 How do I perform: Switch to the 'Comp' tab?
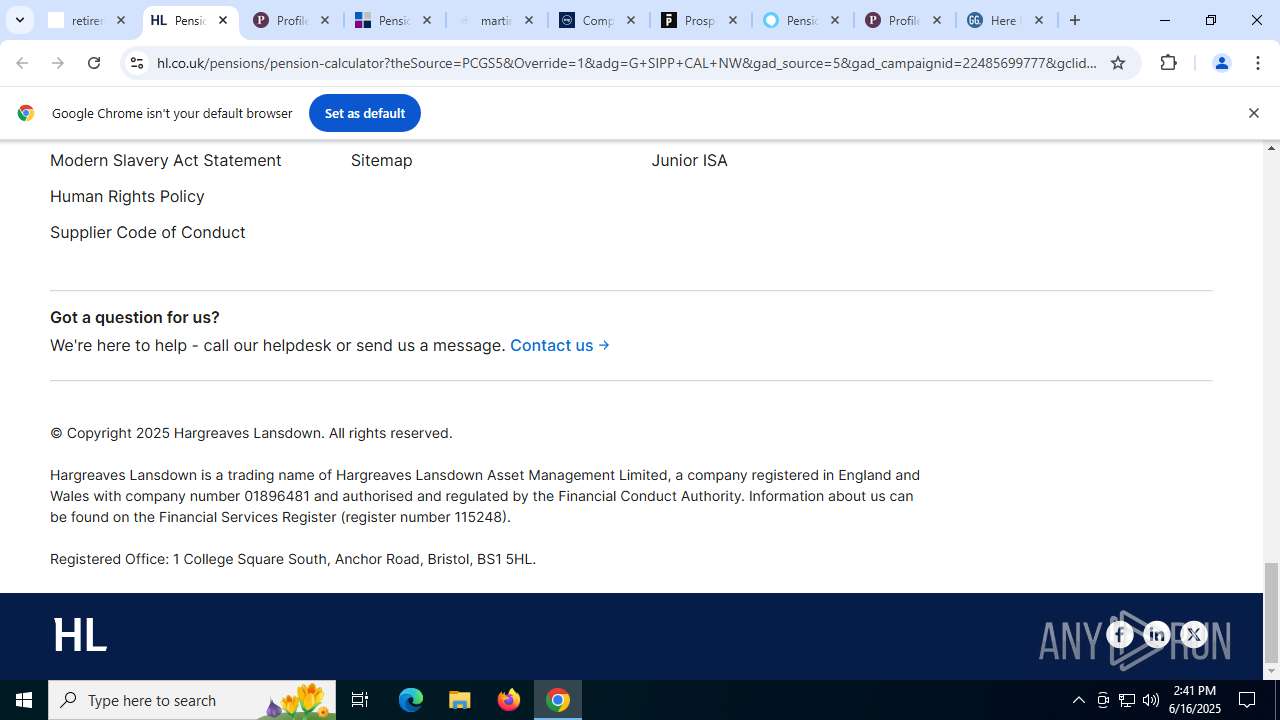(x=598, y=20)
